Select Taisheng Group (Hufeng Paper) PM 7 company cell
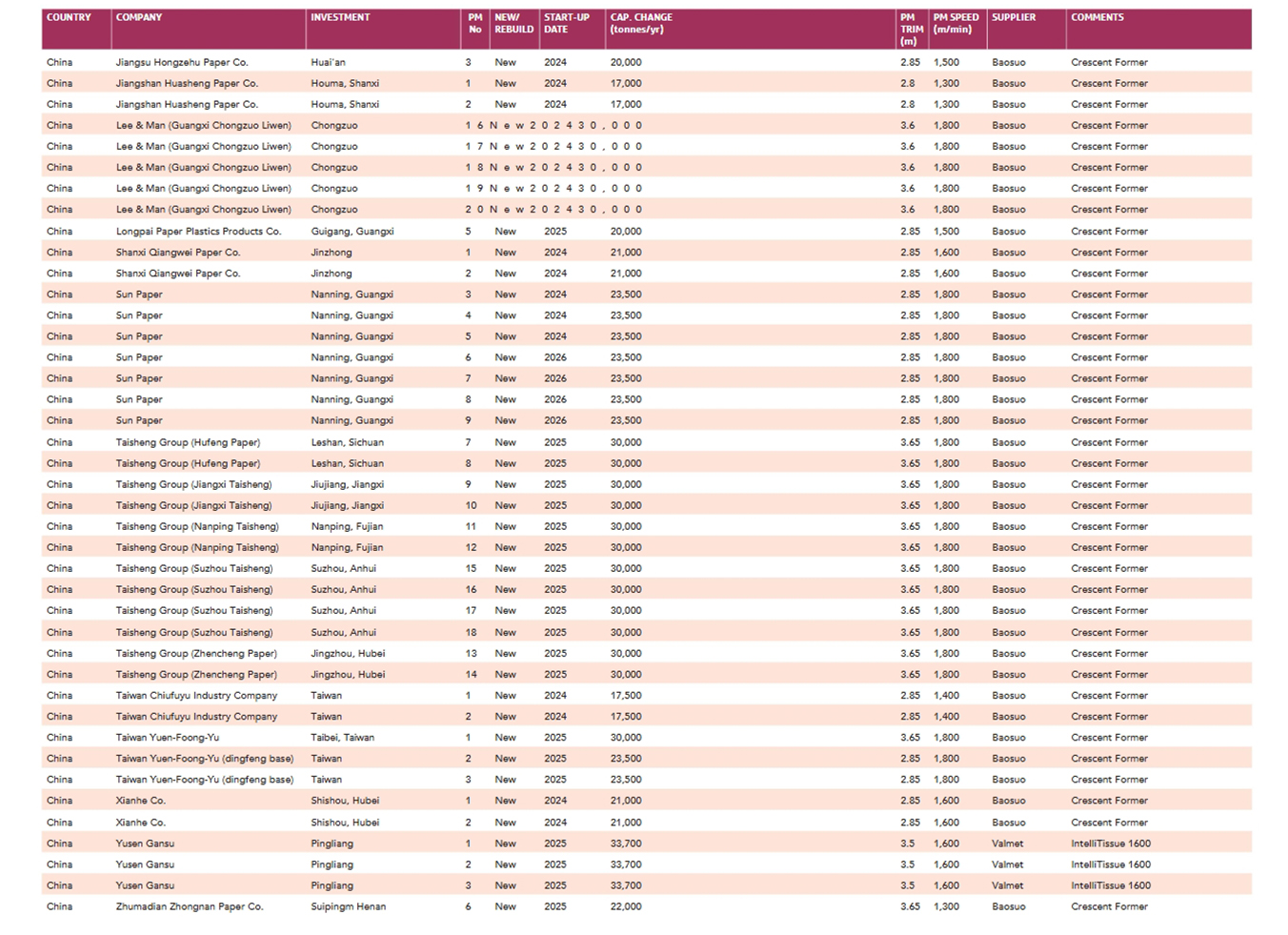 [189, 442]
